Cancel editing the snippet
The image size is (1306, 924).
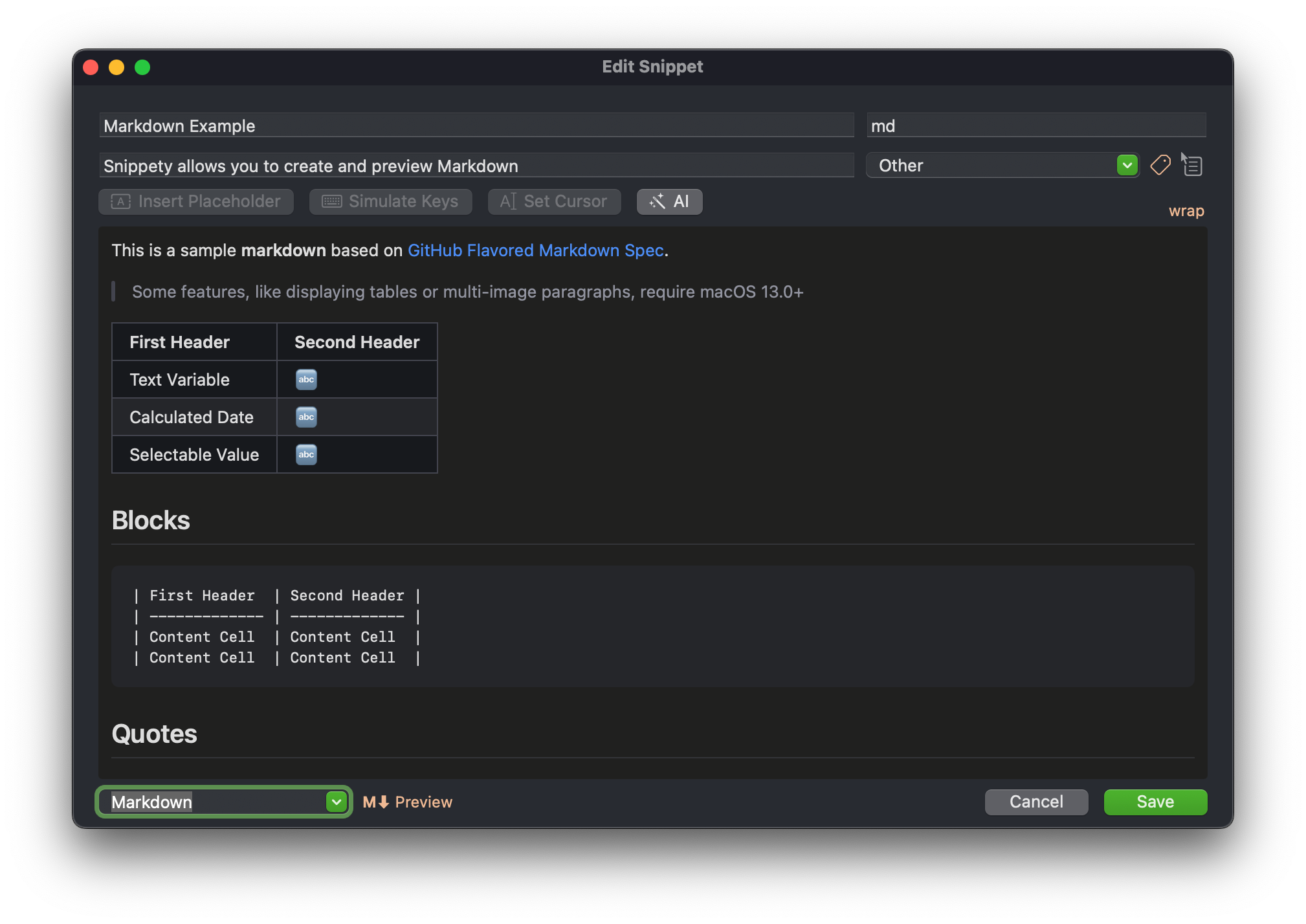[x=1036, y=802]
